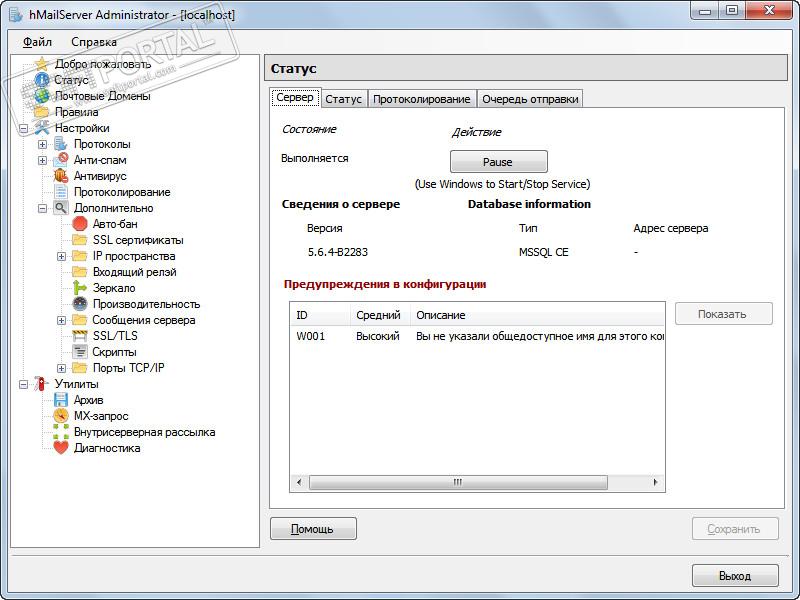Open the Очередь отправки tab
Image resolution: width=800 pixels, height=600 pixels.
(530, 98)
